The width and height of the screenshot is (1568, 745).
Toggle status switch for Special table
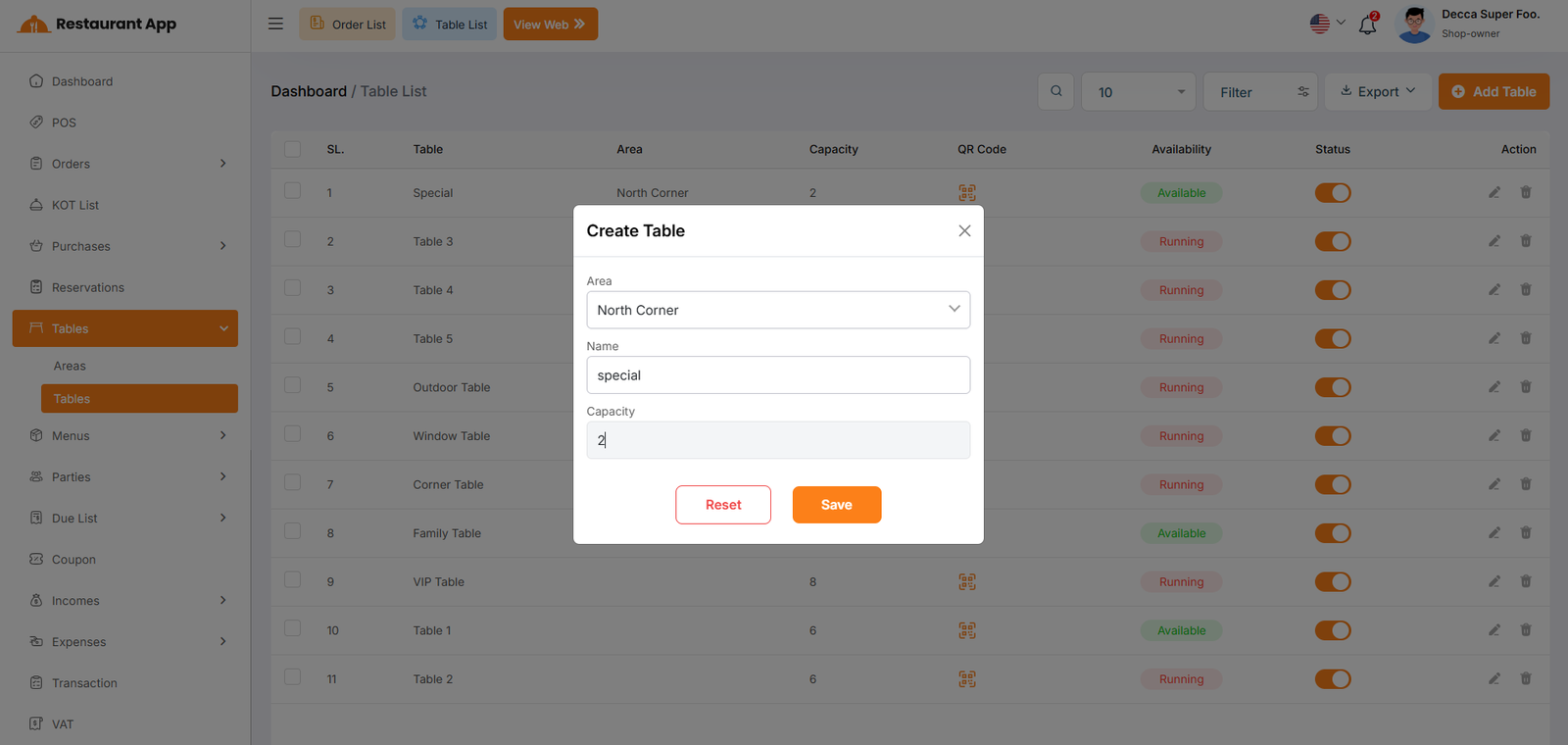[1332, 193]
